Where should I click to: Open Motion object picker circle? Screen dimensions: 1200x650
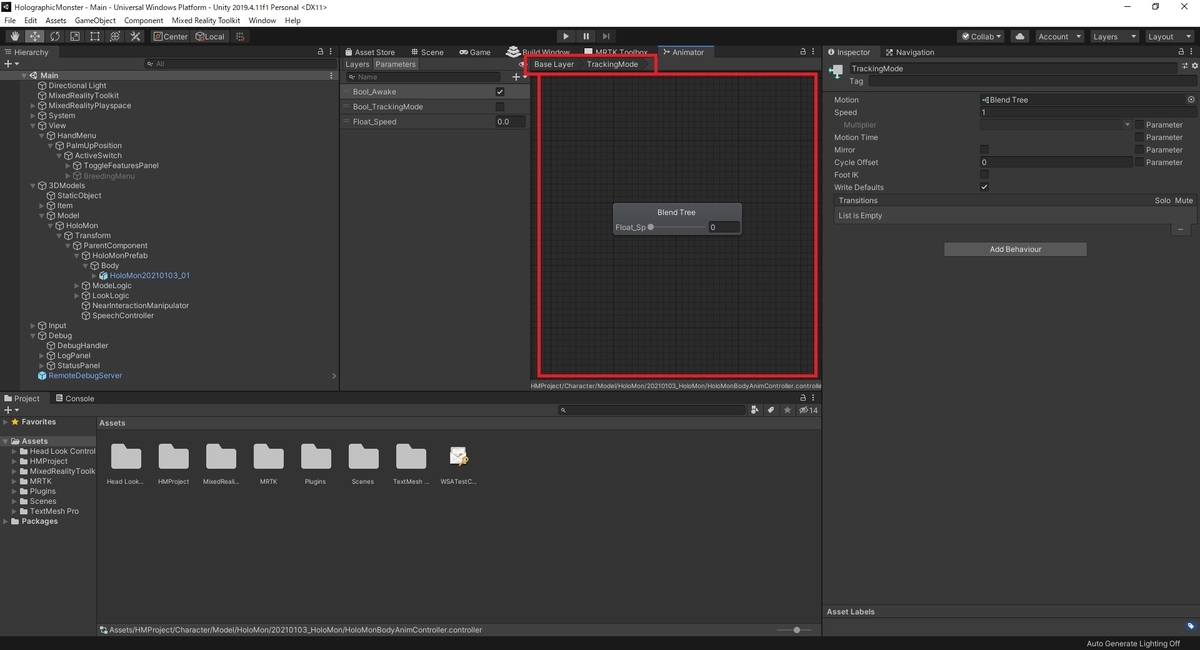tap(1190, 100)
